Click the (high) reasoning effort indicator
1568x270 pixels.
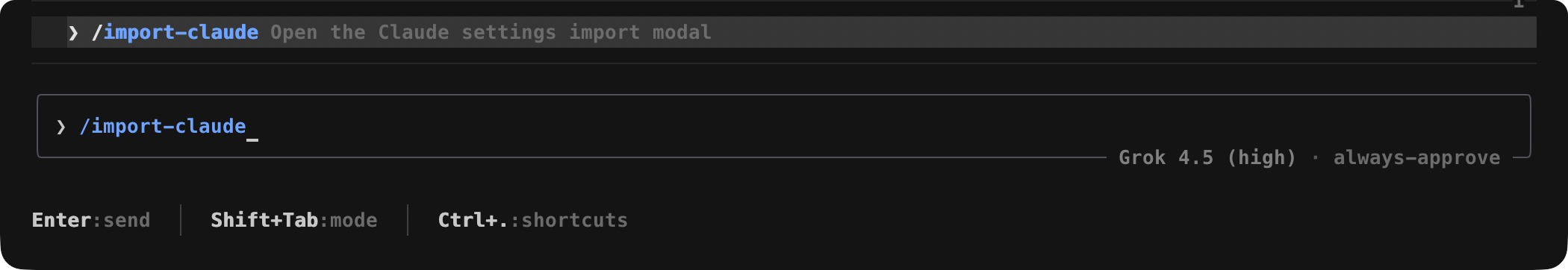(1261, 157)
